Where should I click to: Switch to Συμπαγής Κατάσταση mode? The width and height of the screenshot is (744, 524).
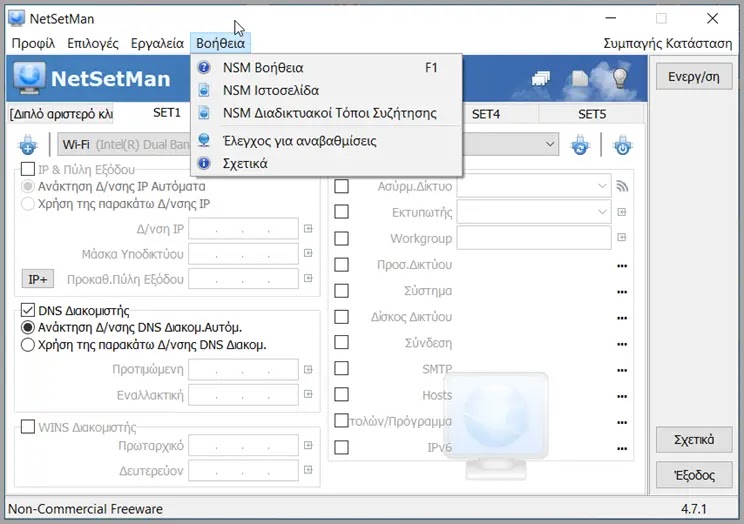click(x=667, y=43)
